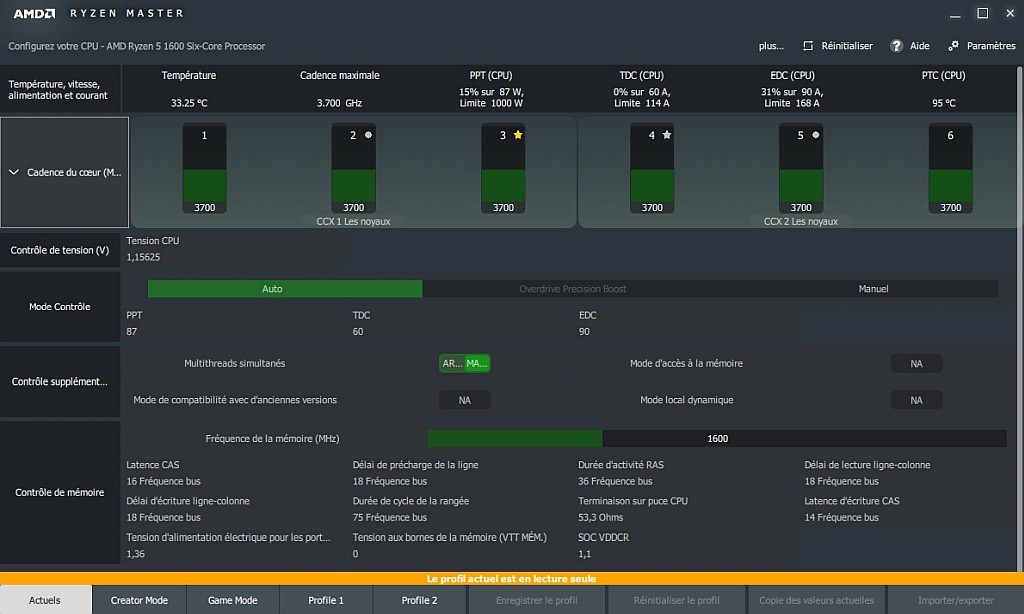Click the Tension CPU value 1,15625
This screenshot has height=614, width=1024.
(x=143, y=257)
